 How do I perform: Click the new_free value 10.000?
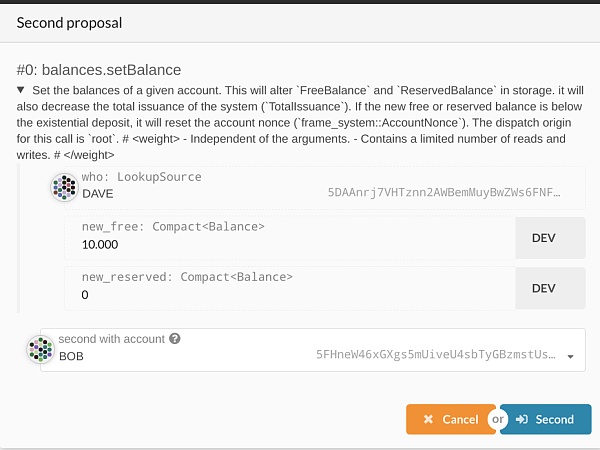pyautogui.click(x=100, y=245)
